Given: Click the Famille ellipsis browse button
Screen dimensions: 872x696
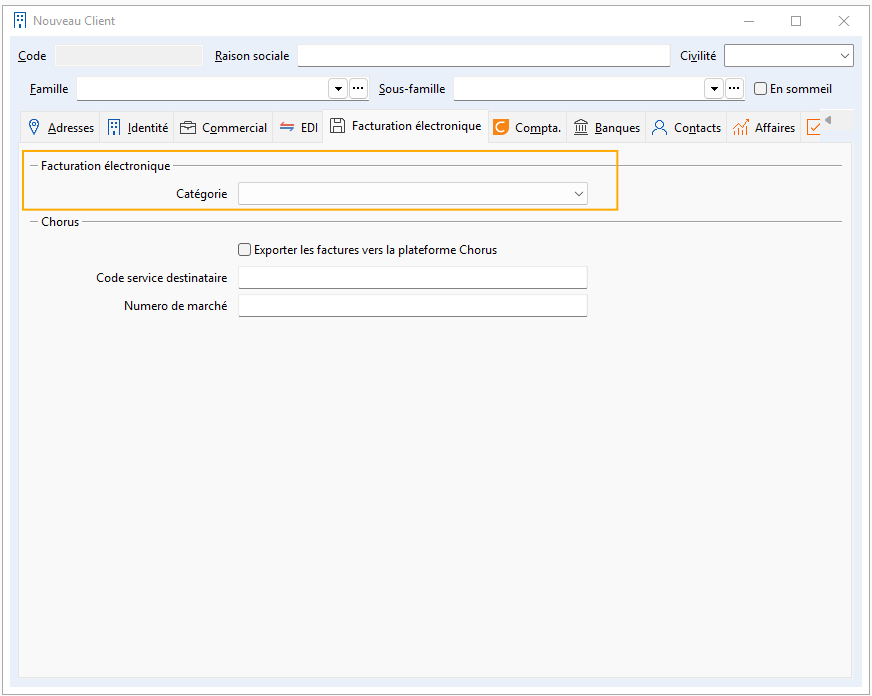Looking at the screenshot, I should (358, 89).
